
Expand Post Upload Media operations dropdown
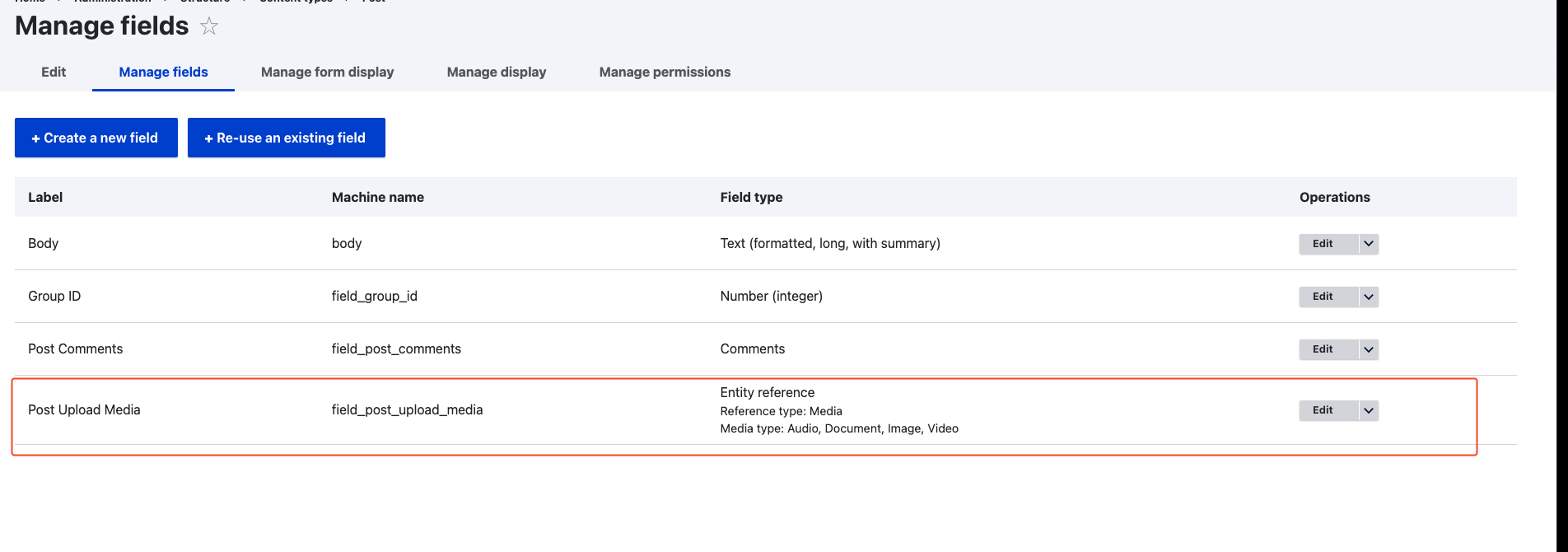click(x=1369, y=410)
